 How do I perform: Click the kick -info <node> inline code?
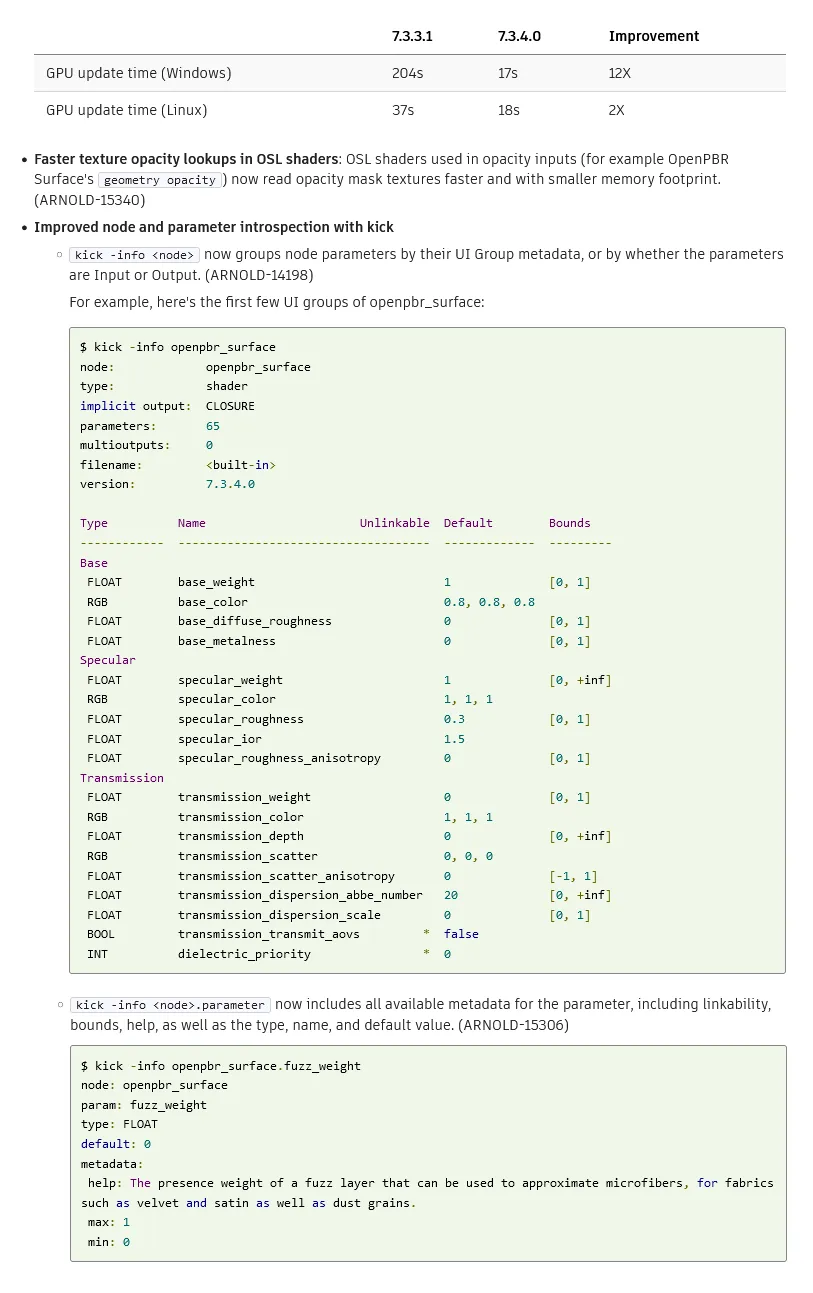point(135,255)
